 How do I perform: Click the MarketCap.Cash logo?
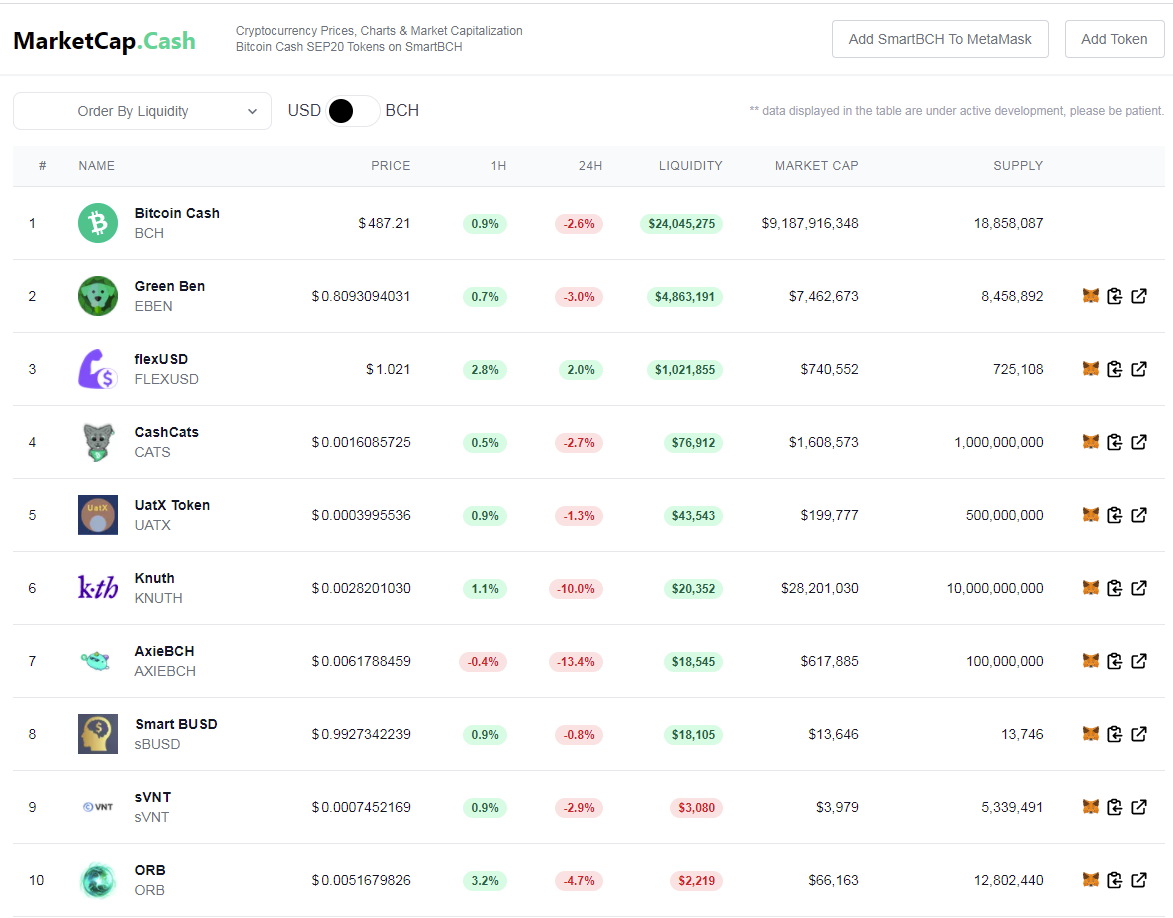[104, 40]
